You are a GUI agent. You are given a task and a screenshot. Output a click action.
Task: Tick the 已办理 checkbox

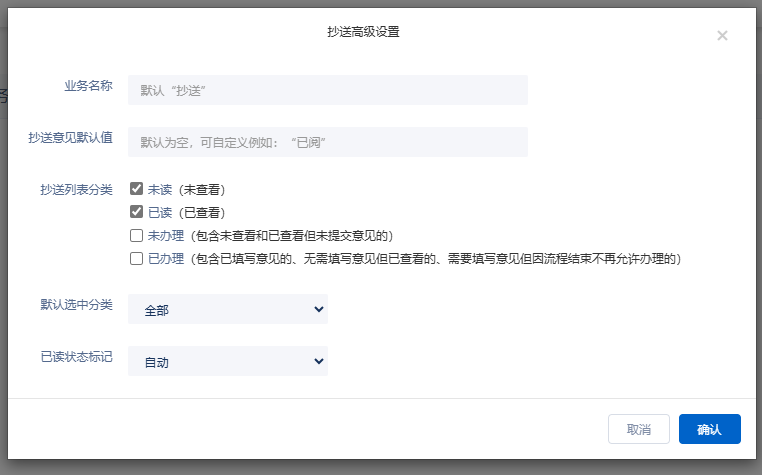point(137,259)
